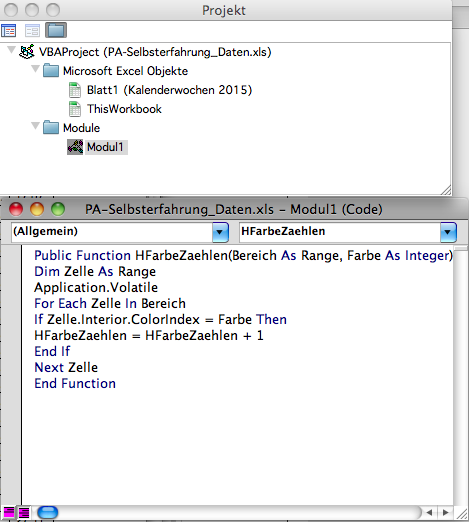
Task: Switch to procedure view button
Action: click(8, 512)
